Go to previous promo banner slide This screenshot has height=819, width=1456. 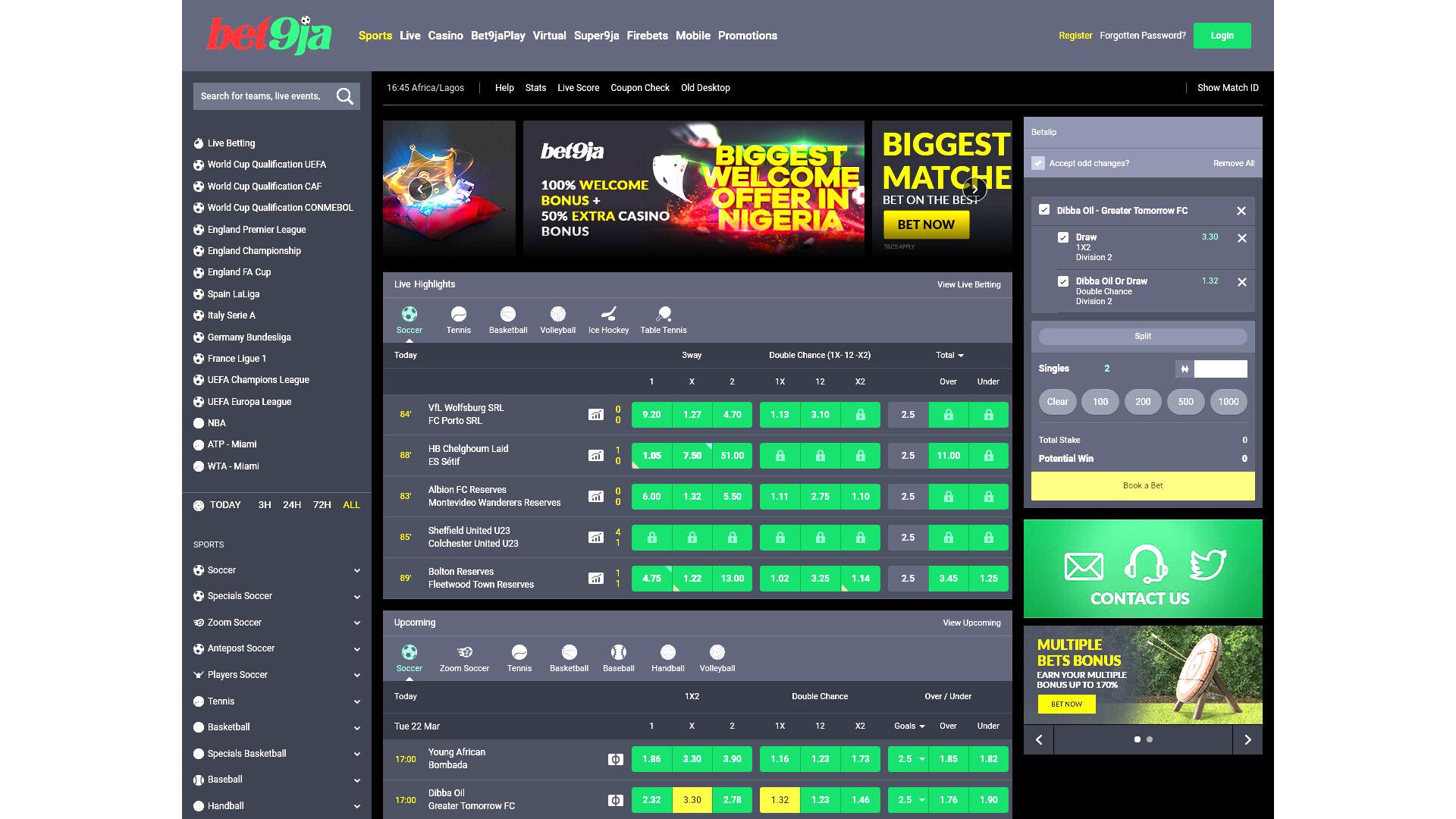420,190
